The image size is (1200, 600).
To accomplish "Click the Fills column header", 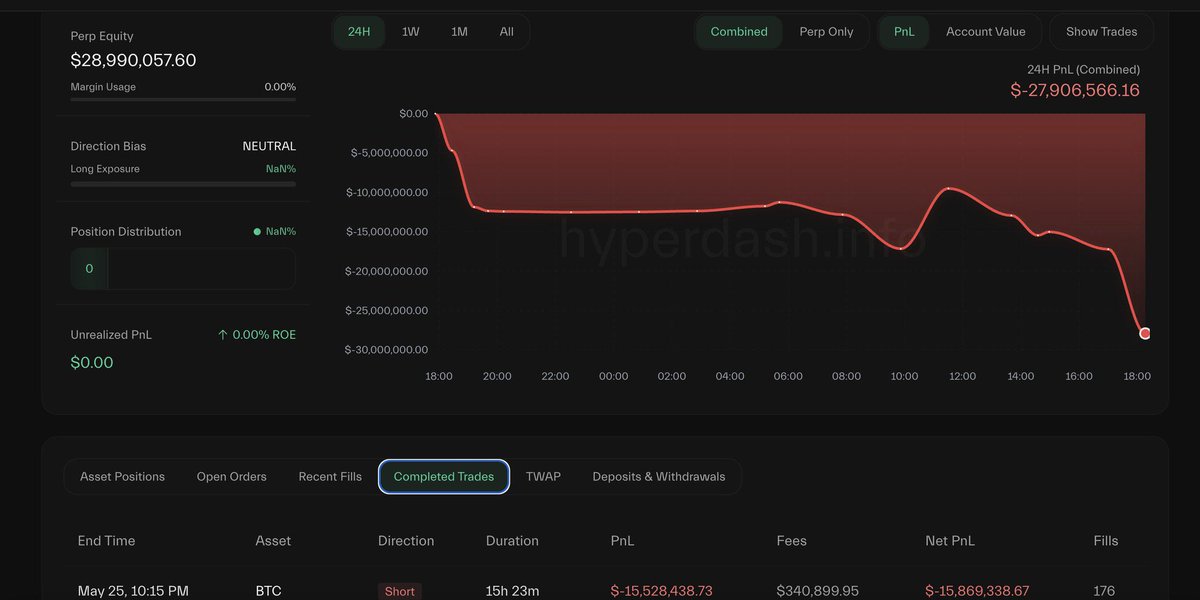I will [x=1106, y=541].
